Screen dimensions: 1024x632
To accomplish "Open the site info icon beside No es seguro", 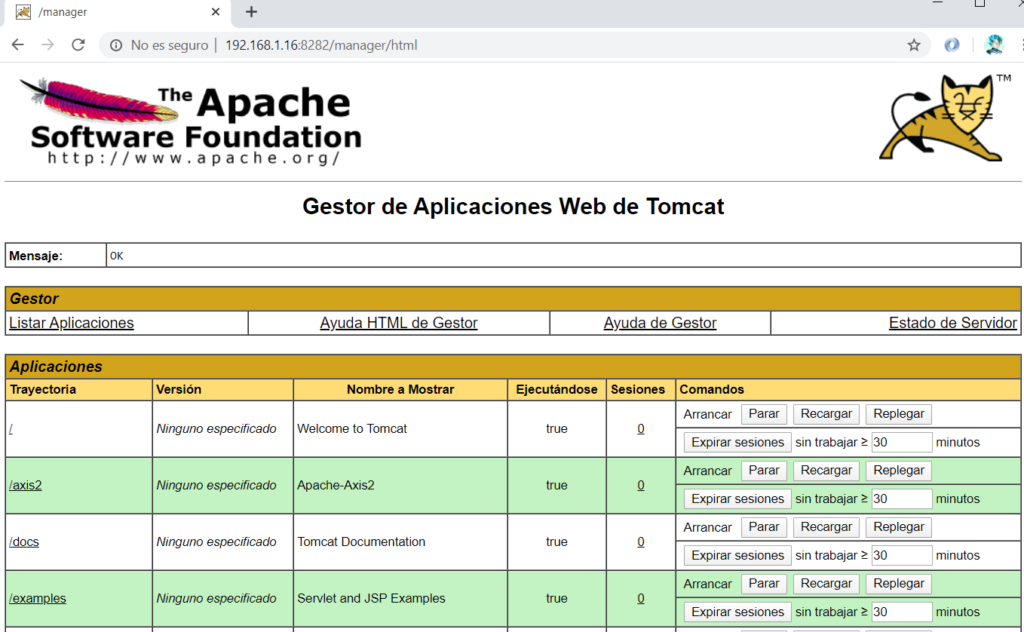I will coord(116,45).
